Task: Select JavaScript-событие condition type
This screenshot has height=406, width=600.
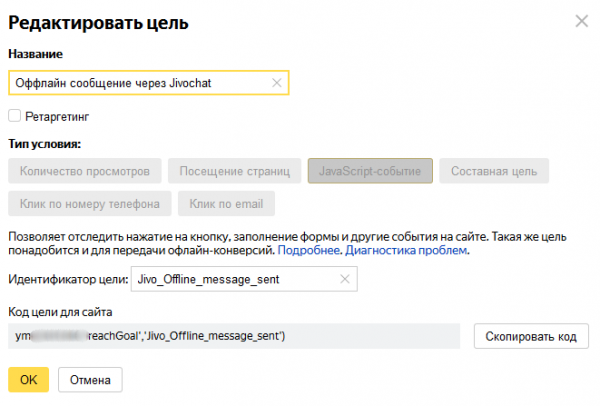Action: pyautogui.click(x=370, y=171)
